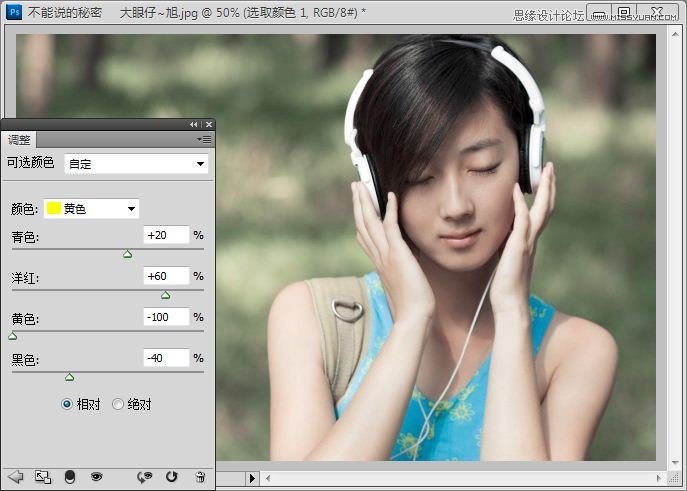Switch panel to expanded view icon

(43, 477)
